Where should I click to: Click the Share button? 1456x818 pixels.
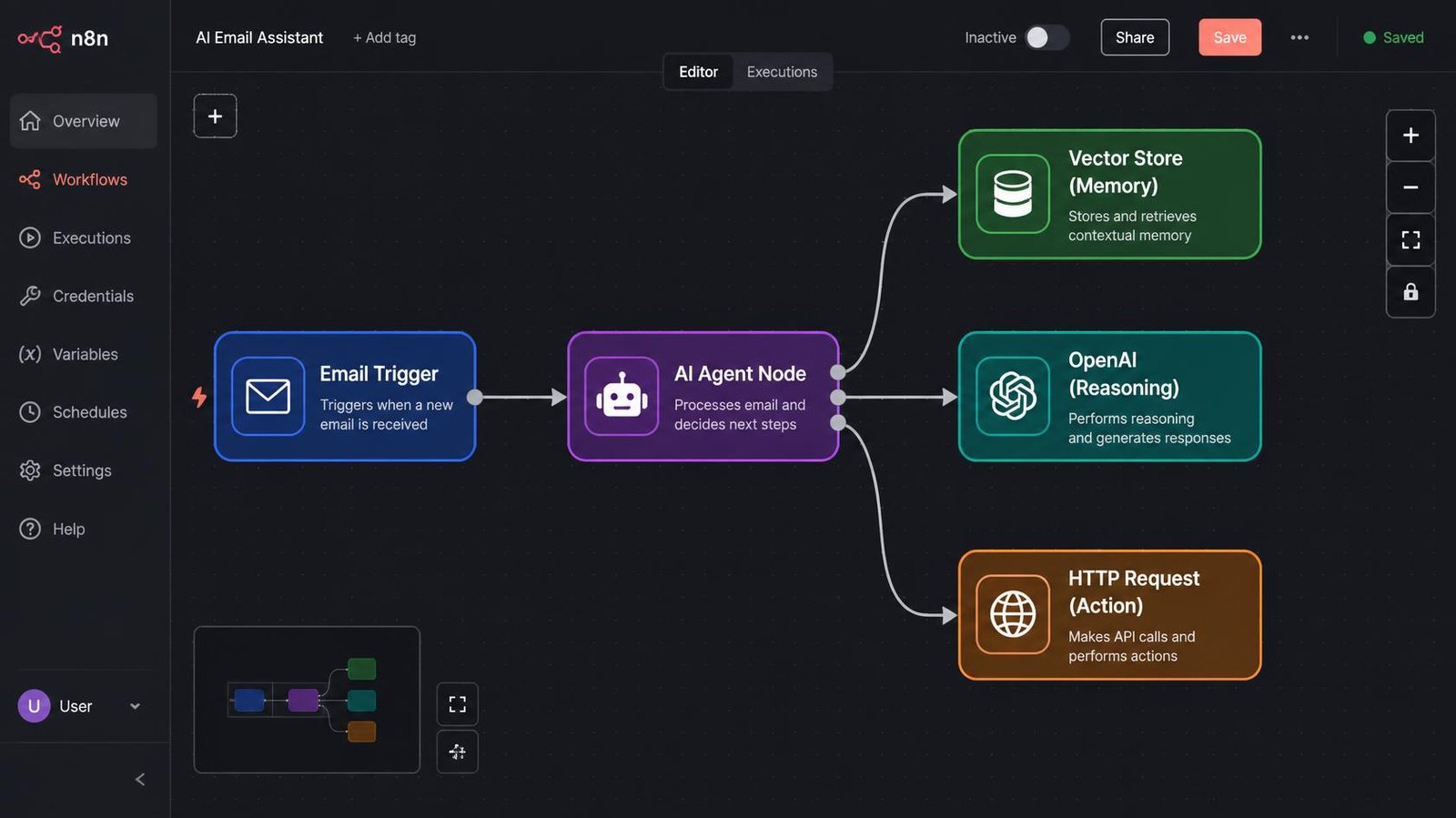[1135, 37]
